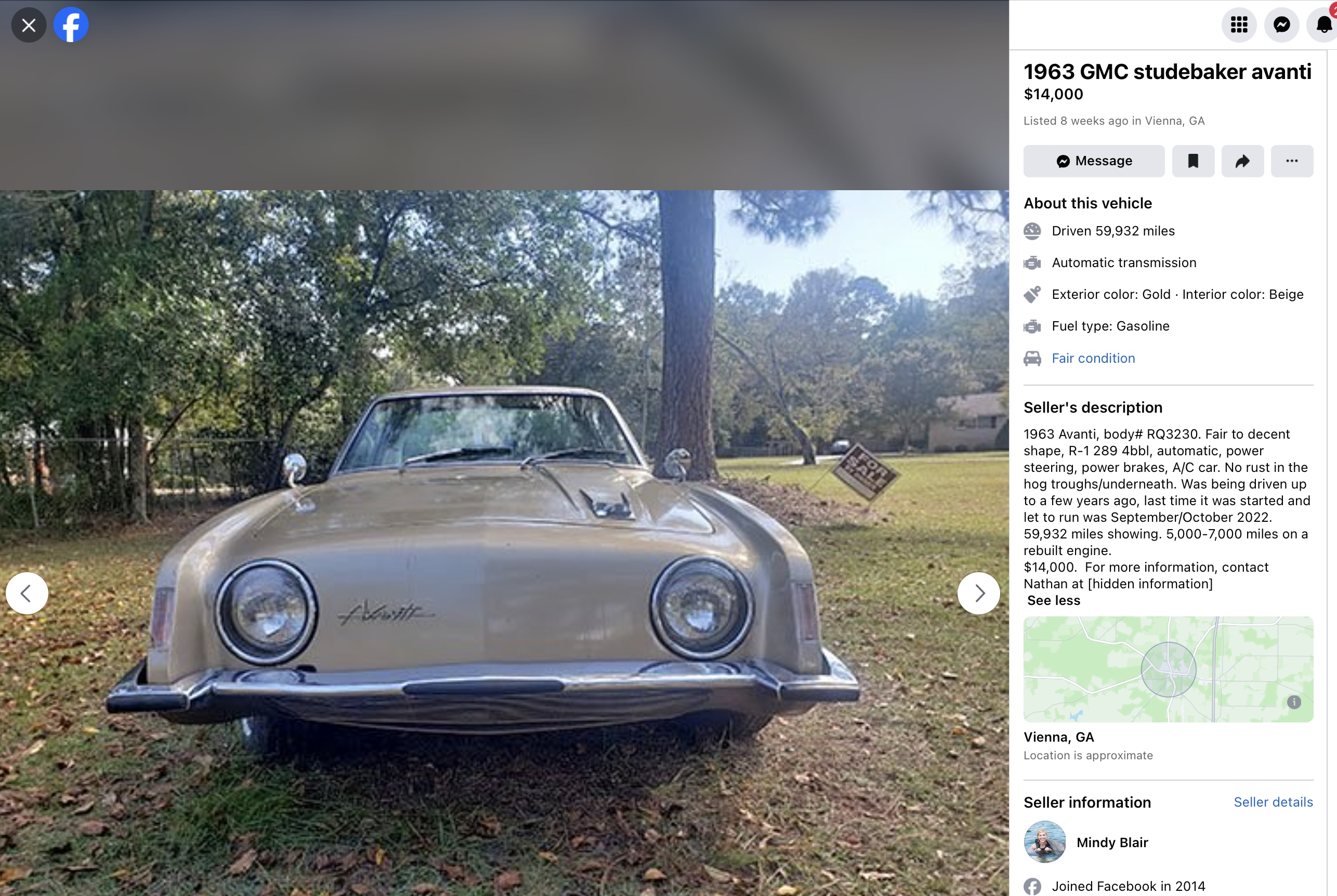Share the listing via arrow icon

coord(1243,161)
